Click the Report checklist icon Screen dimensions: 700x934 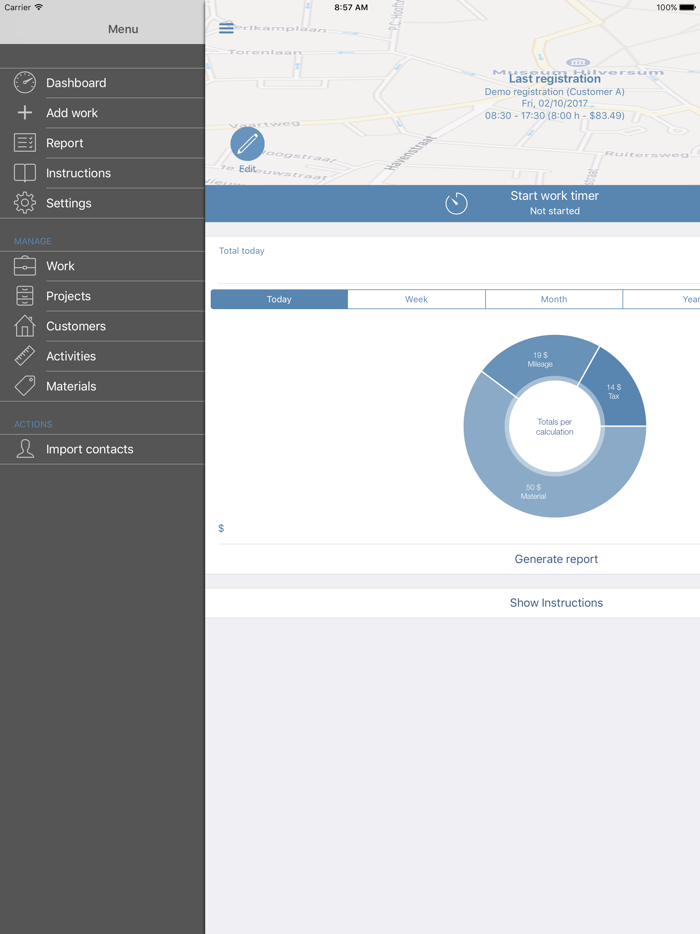[24, 143]
